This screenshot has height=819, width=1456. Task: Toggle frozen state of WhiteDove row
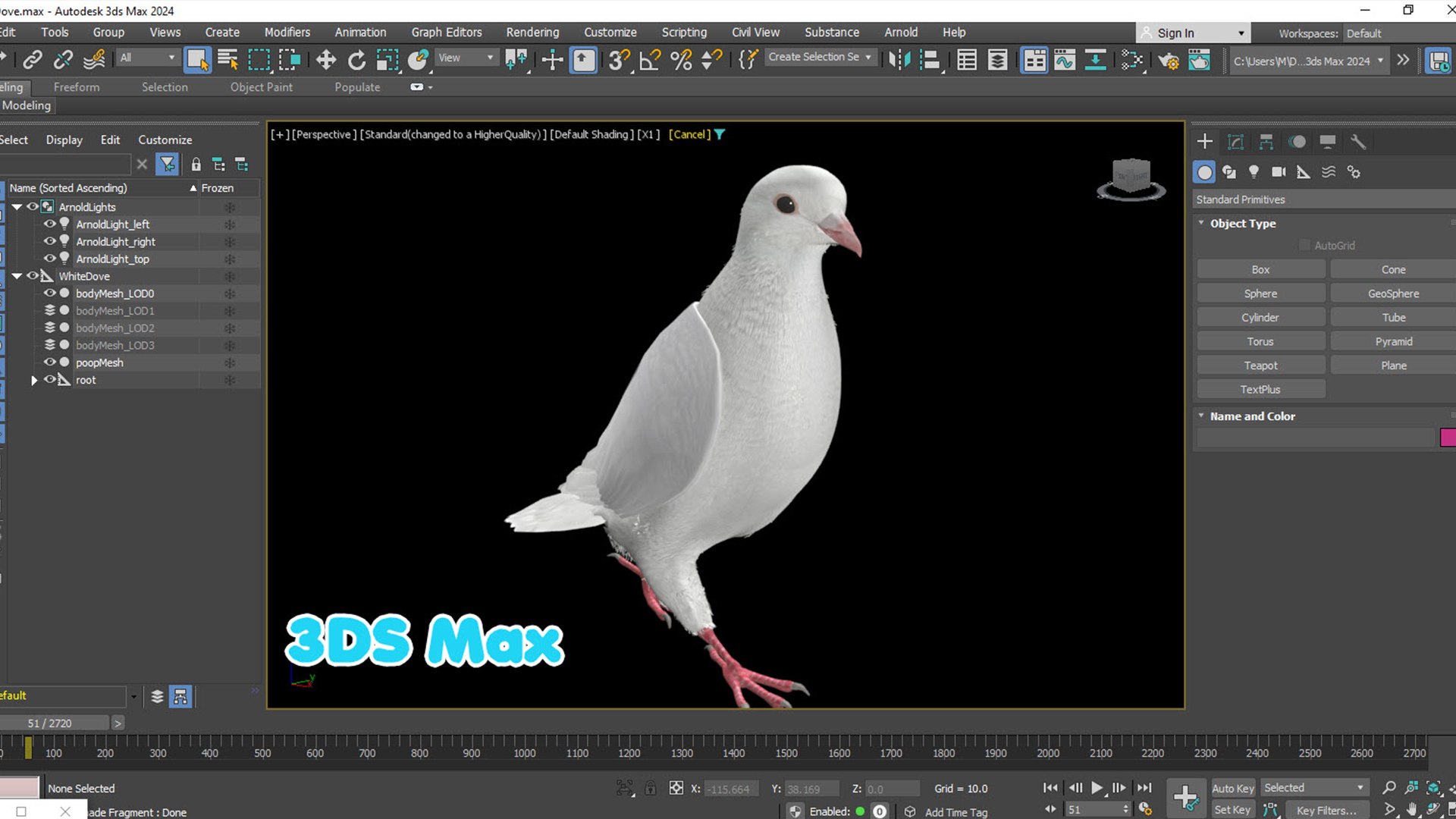(230, 276)
